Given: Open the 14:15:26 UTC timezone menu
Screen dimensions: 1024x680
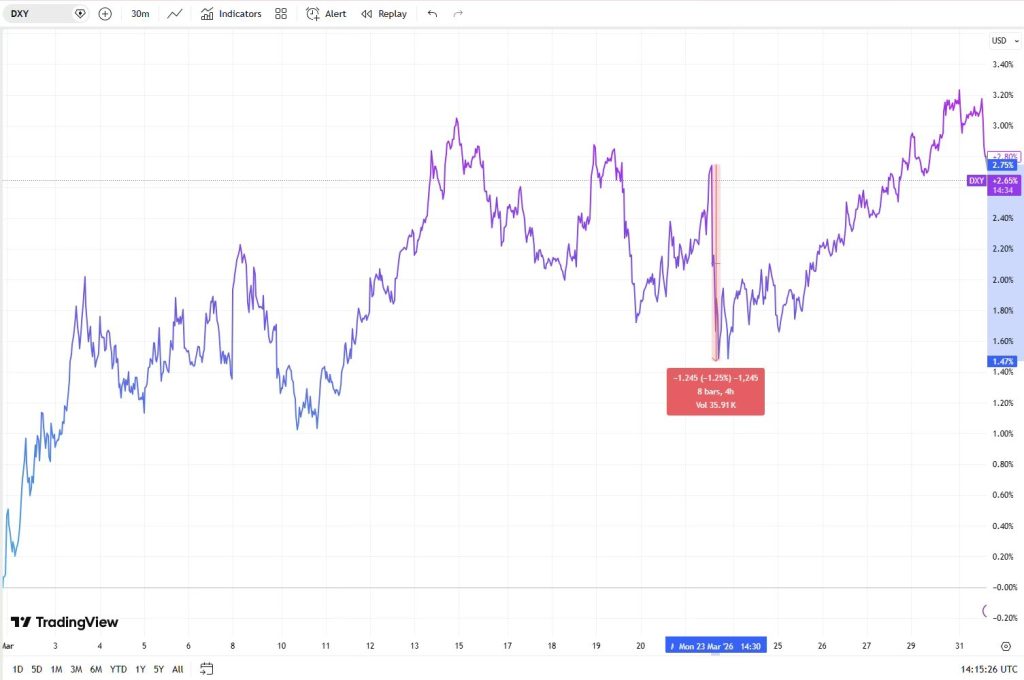Looking at the screenshot, I should [982, 668].
